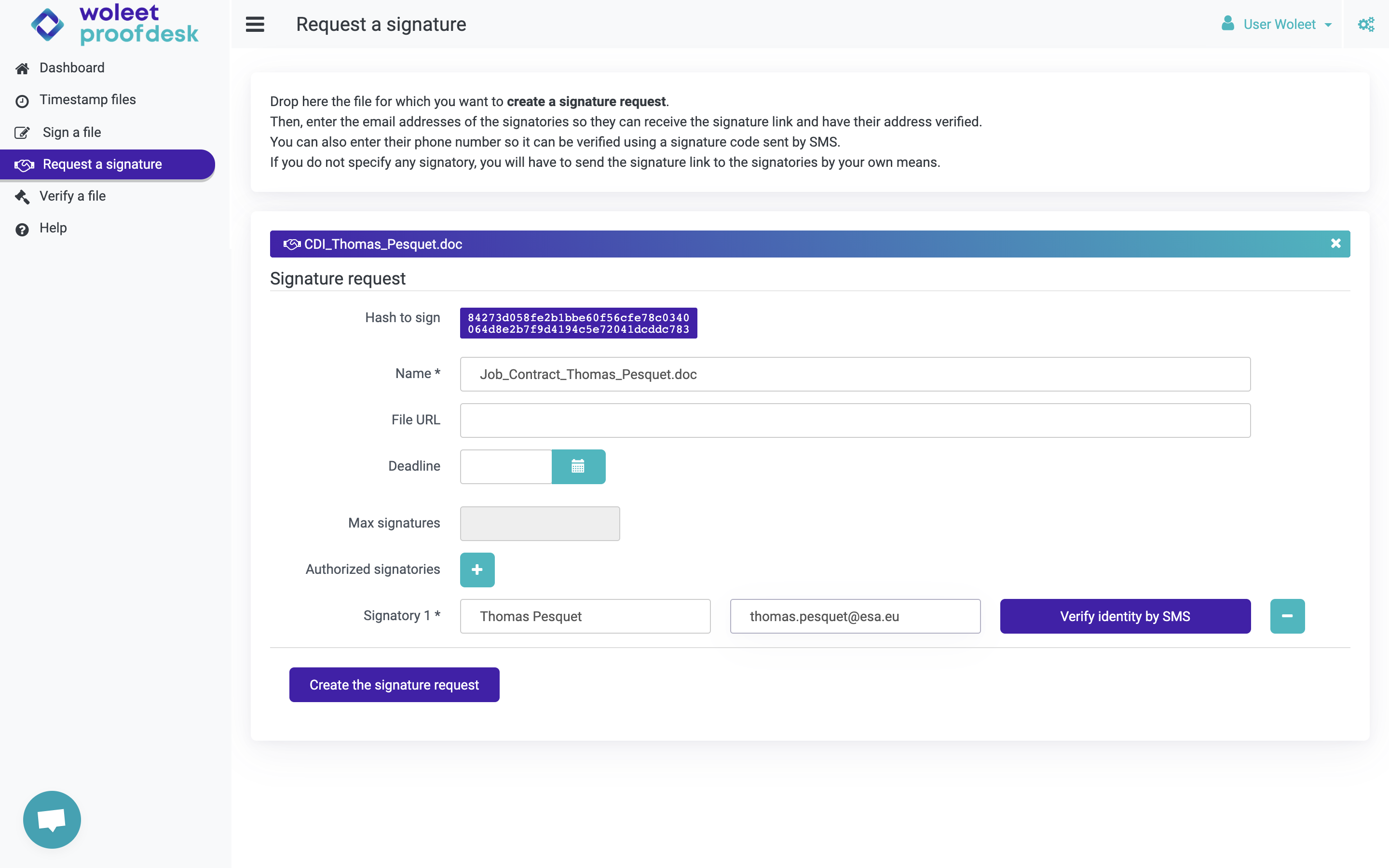Open the Verify a file page

72,196
